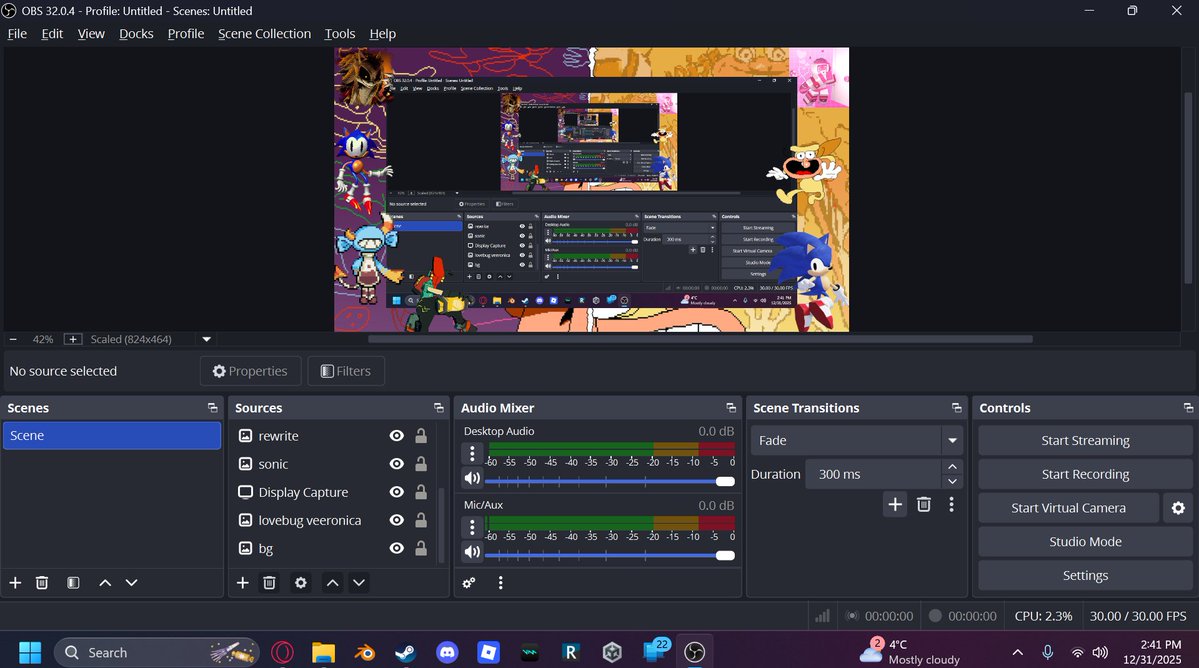Screen dimensions: 1199x668
Task: Zoom out preview with minus icon
Action: click(13, 339)
